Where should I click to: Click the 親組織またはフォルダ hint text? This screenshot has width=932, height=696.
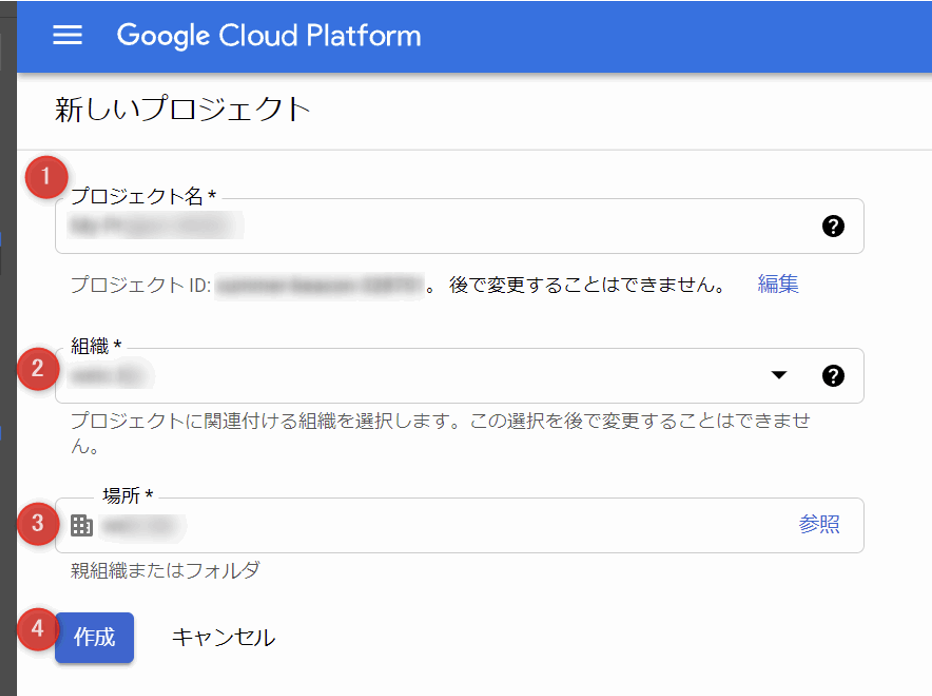point(165,571)
